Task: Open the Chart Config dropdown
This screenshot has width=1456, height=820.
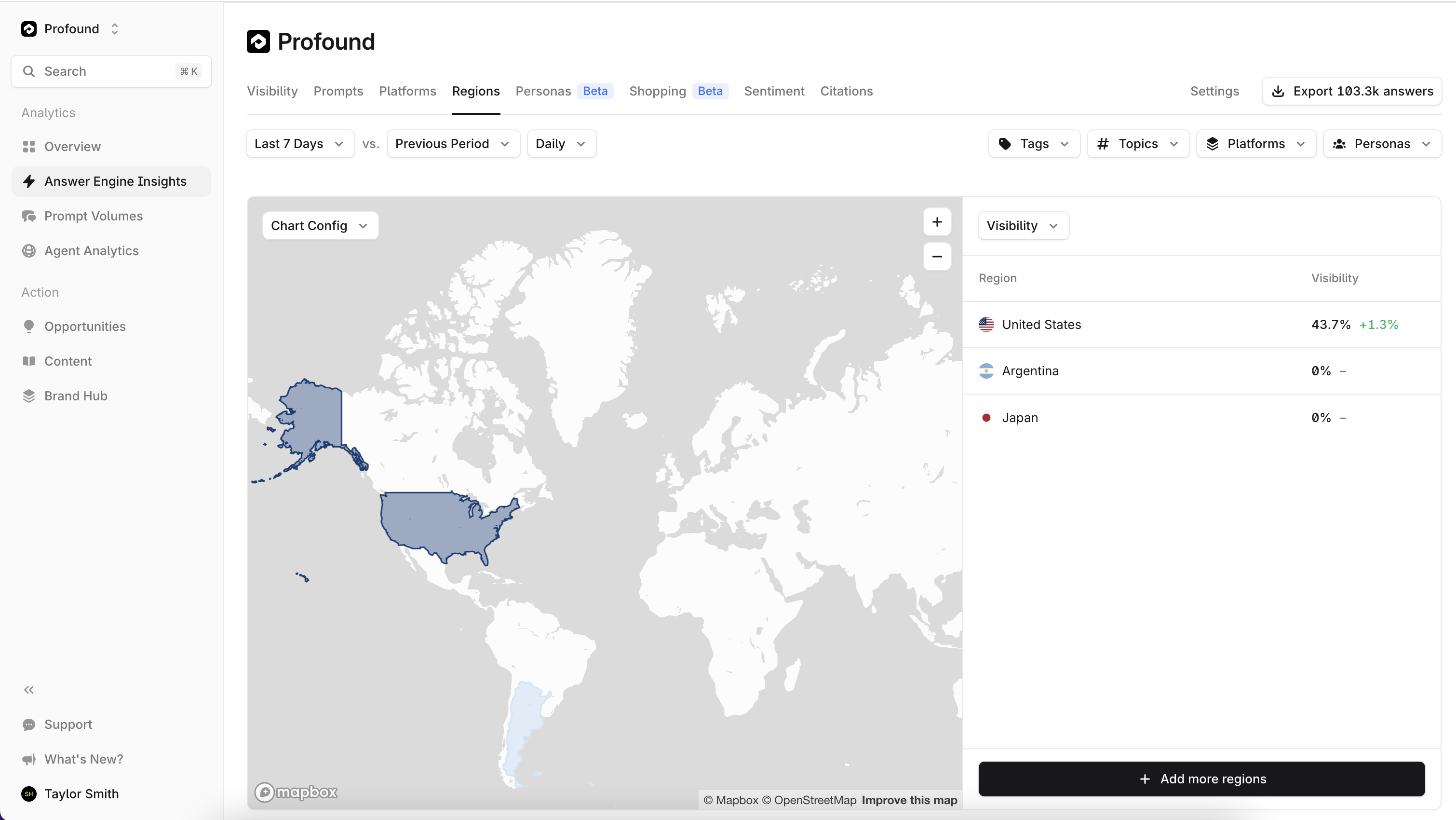Action: (x=320, y=226)
